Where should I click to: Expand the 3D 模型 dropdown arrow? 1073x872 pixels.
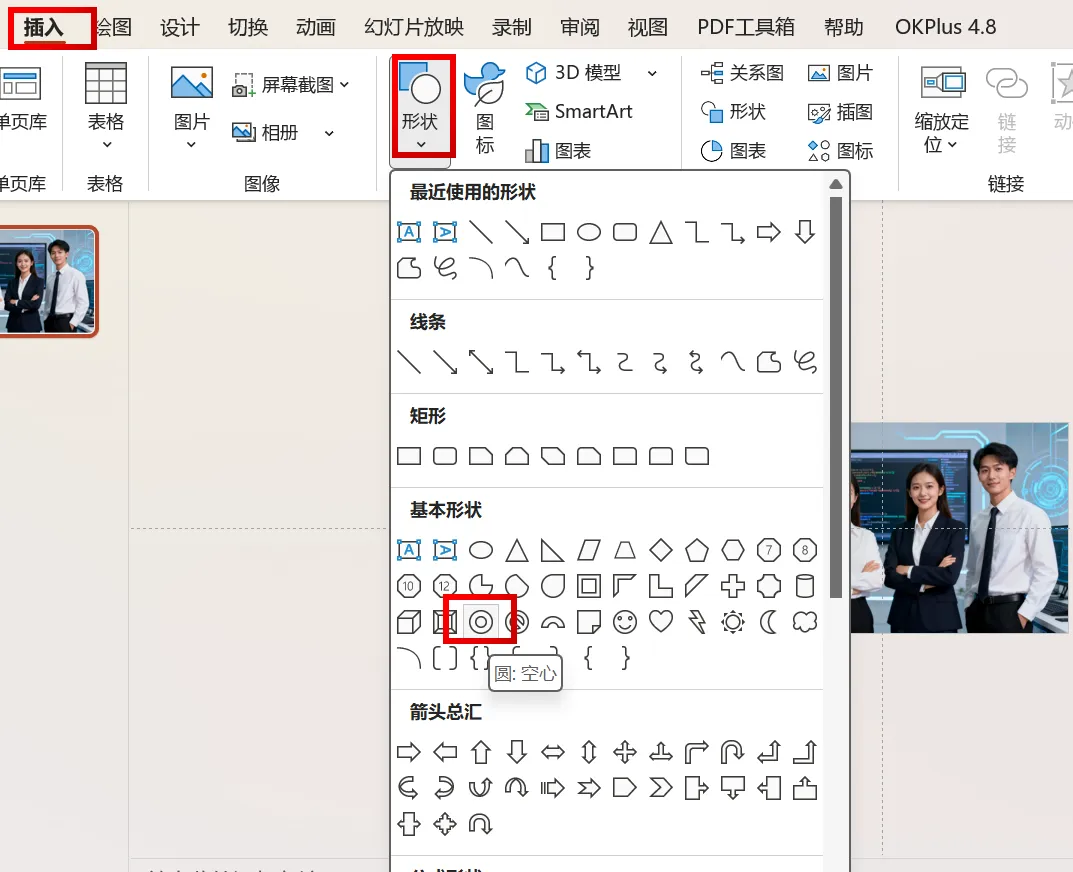[x=652, y=73]
